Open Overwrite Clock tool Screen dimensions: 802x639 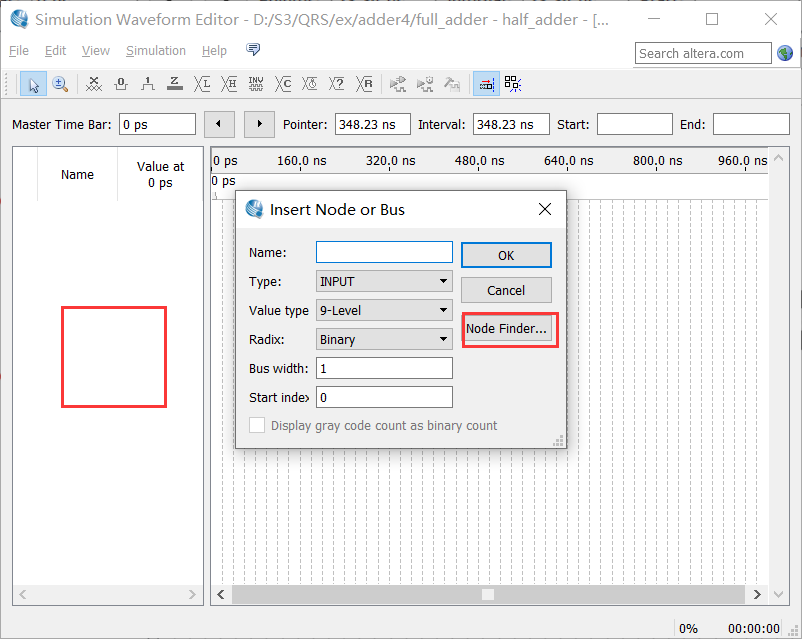[x=310, y=84]
